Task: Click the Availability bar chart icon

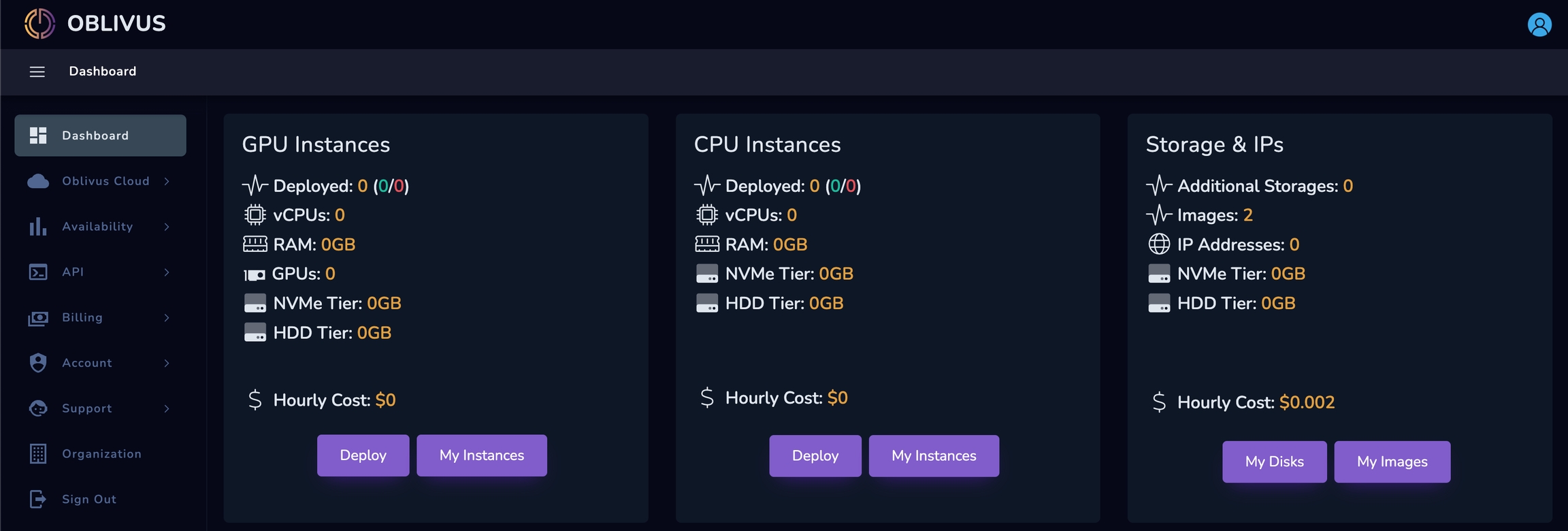Action: point(38,227)
